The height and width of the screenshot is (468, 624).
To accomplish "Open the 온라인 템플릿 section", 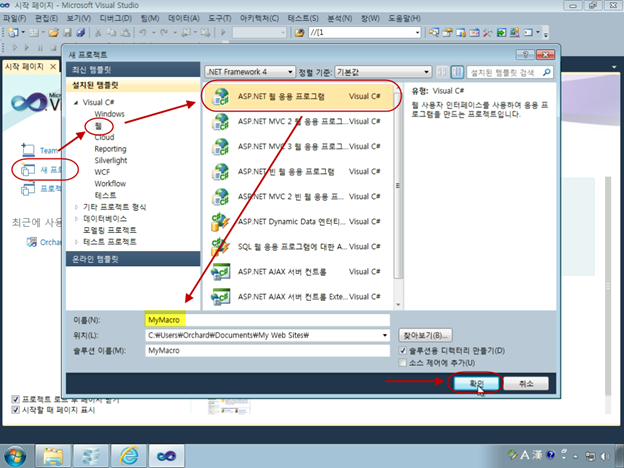I will click(x=133, y=259).
